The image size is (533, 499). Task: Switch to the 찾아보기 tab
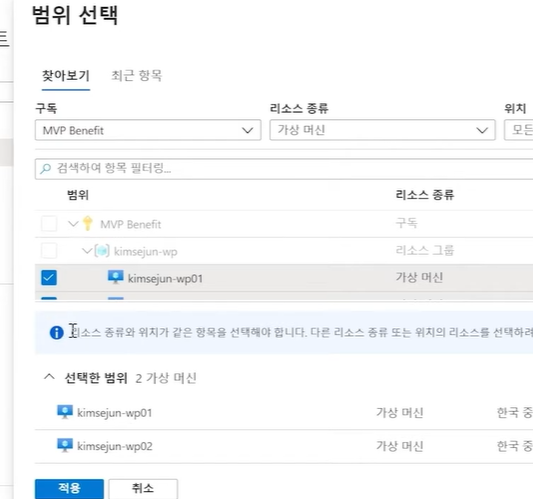tap(66, 75)
